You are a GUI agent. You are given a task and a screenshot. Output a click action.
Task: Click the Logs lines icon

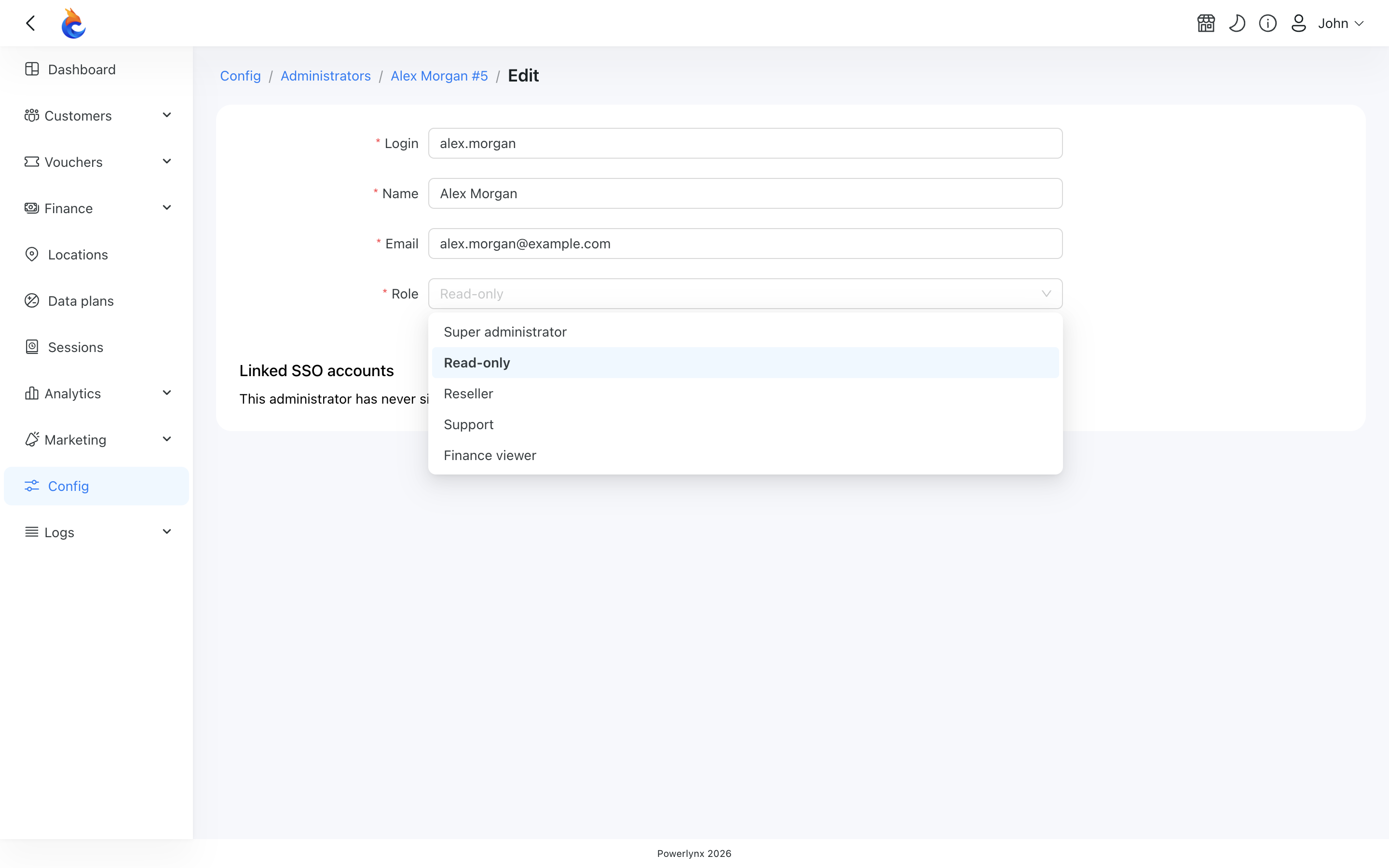(x=32, y=532)
